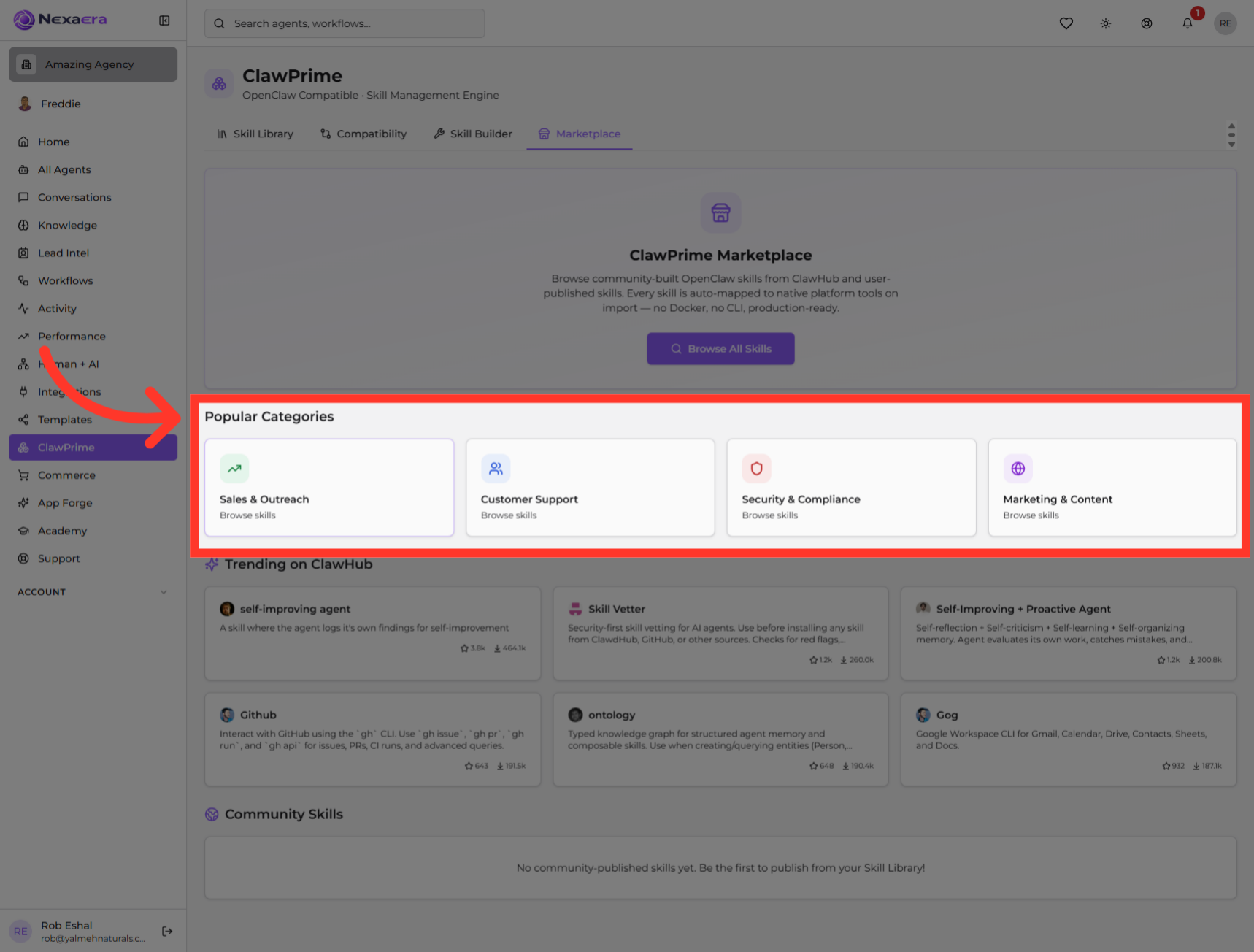The image size is (1254, 952).
Task: Click the tab overflow scroll arrows
Action: (x=1231, y=134)
